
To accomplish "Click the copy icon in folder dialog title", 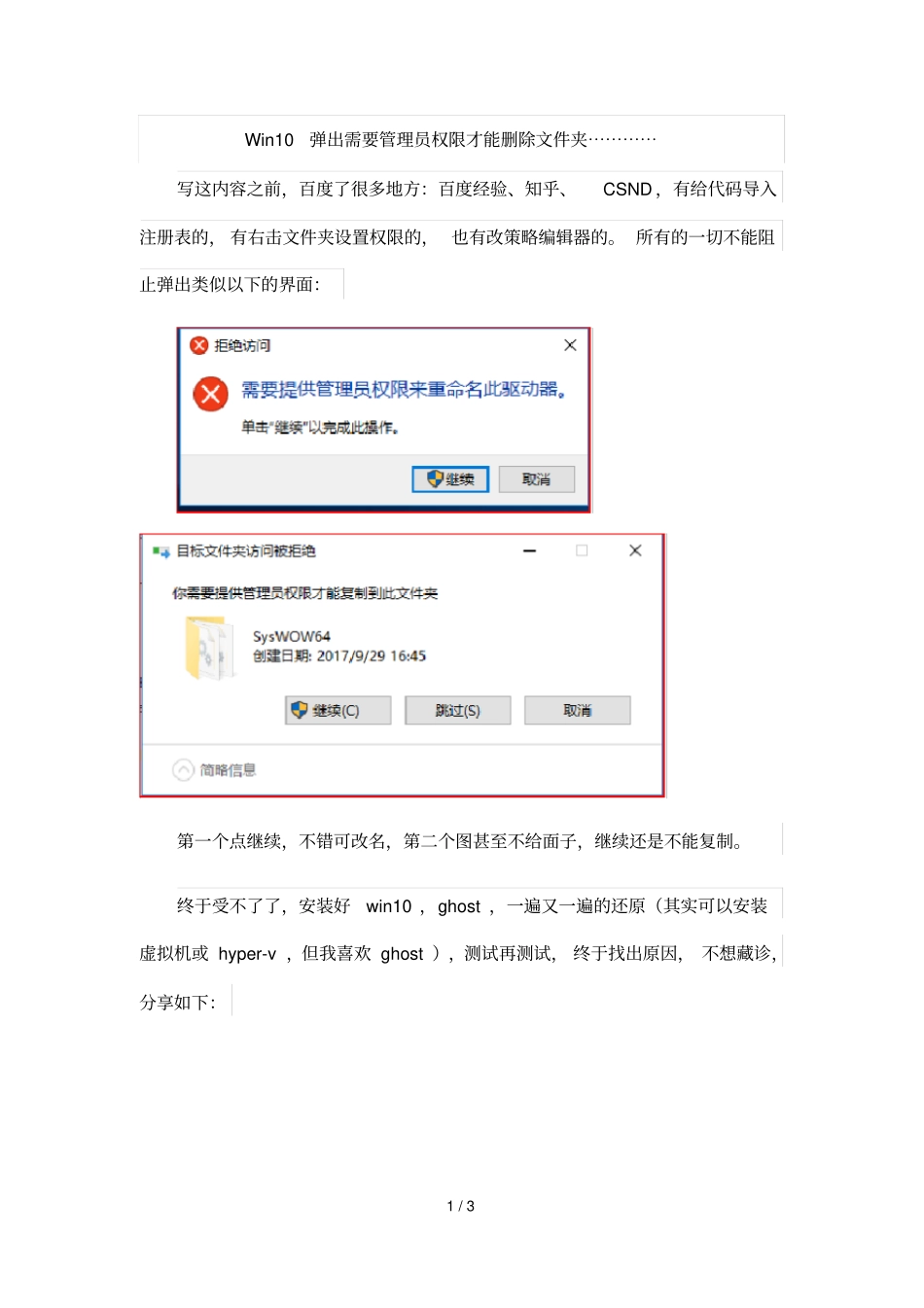I will pos(161,551).
